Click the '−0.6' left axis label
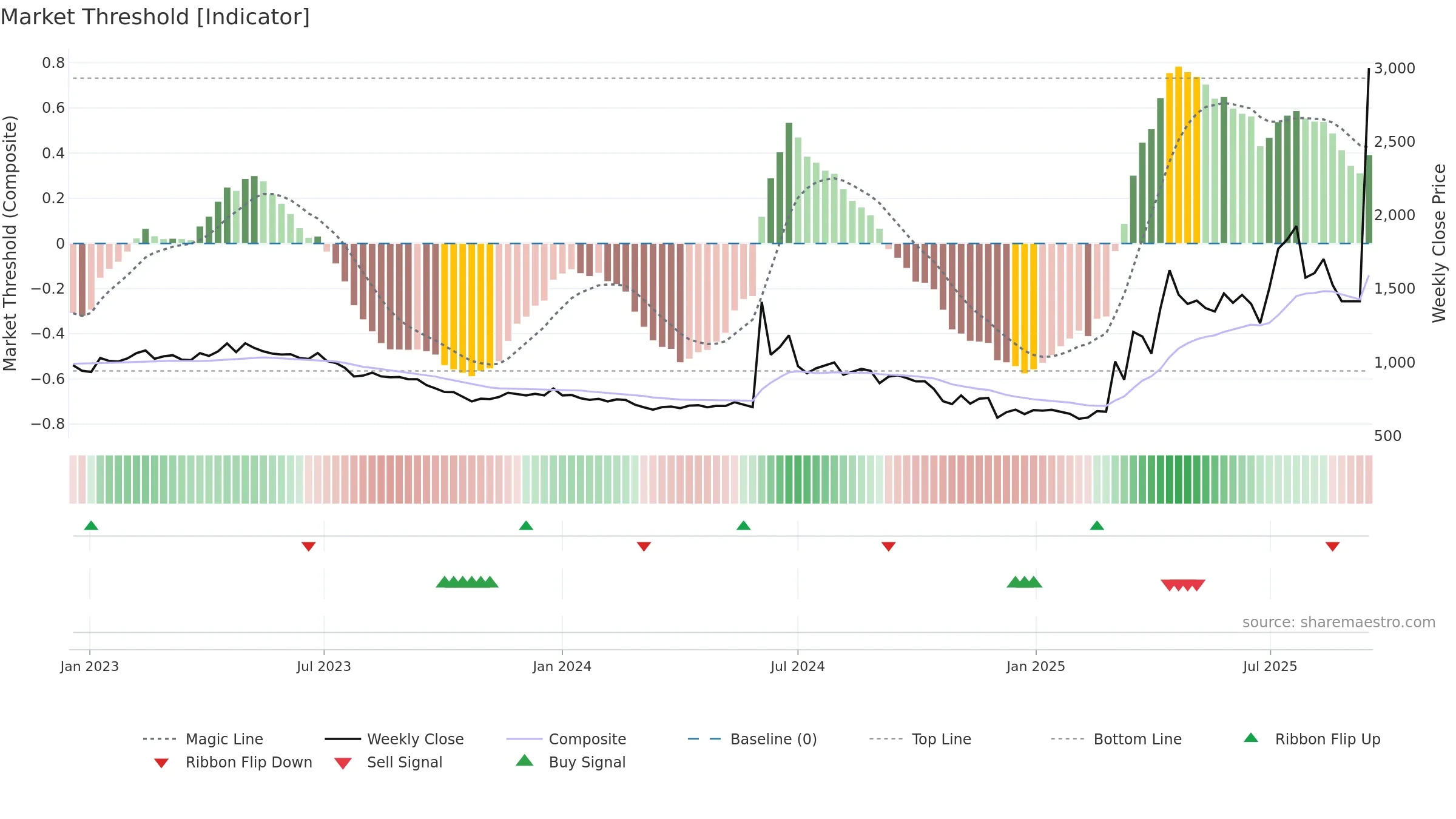This screenshot has height=819, width=1456. (48, 379)
